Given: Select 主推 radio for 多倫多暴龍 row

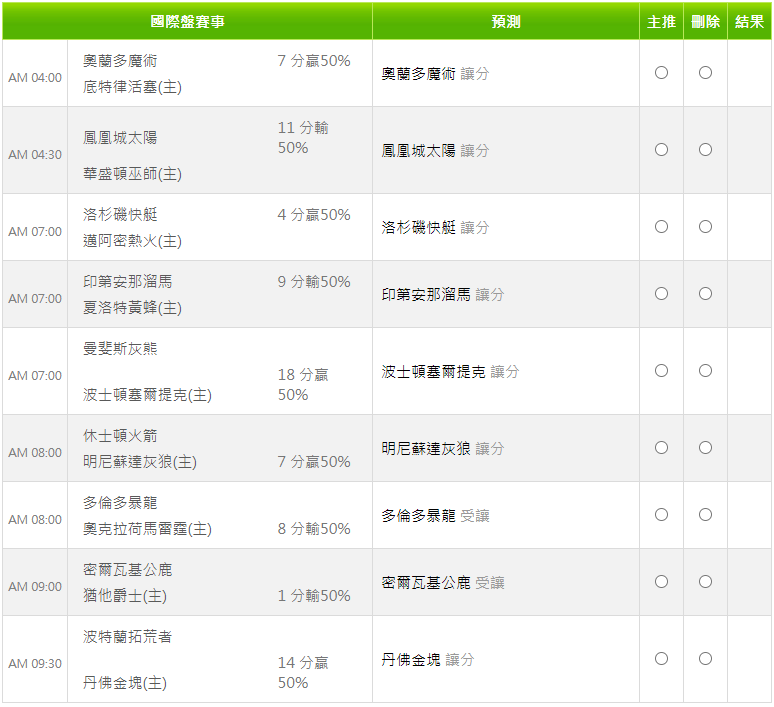Looking at the screenshot, I should tap(661, 515).
